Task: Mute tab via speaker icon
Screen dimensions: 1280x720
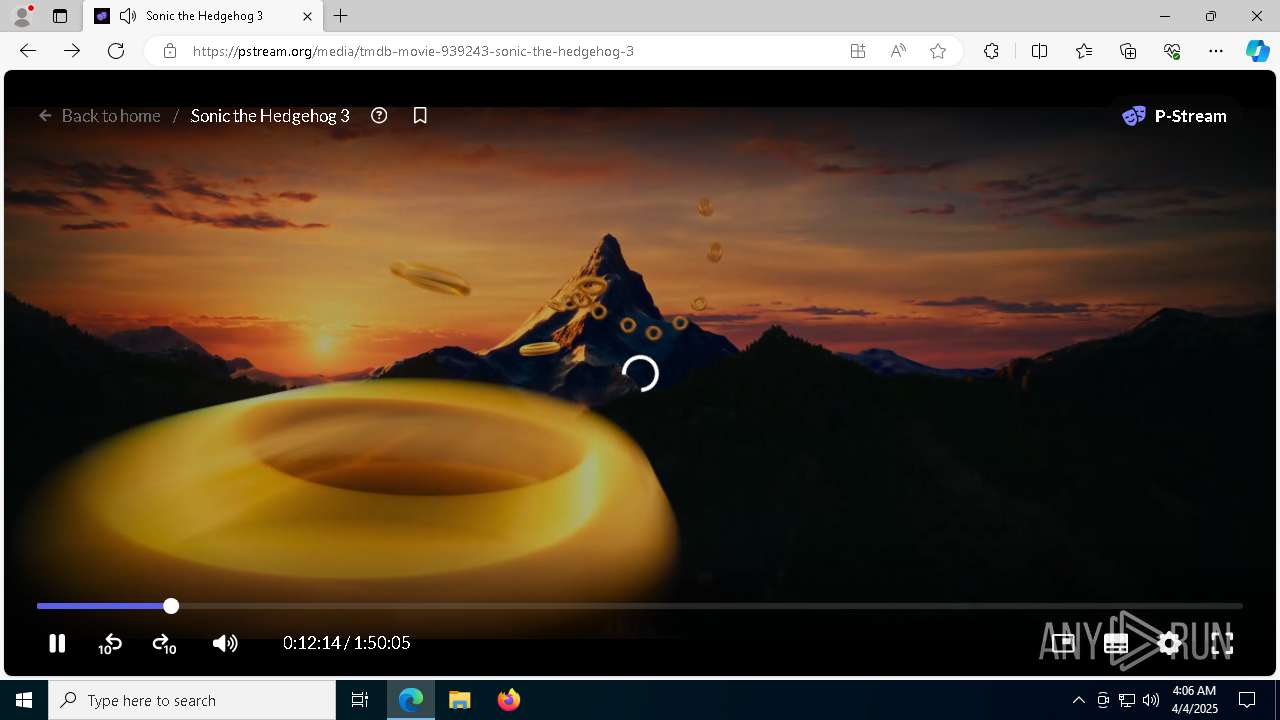Action: point(128,16)
